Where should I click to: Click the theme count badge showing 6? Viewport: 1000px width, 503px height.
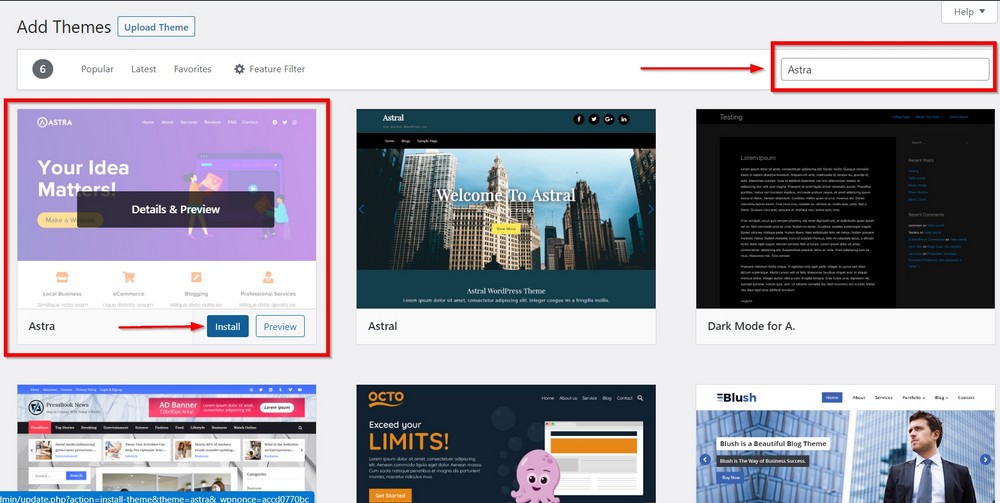point(43,69)
